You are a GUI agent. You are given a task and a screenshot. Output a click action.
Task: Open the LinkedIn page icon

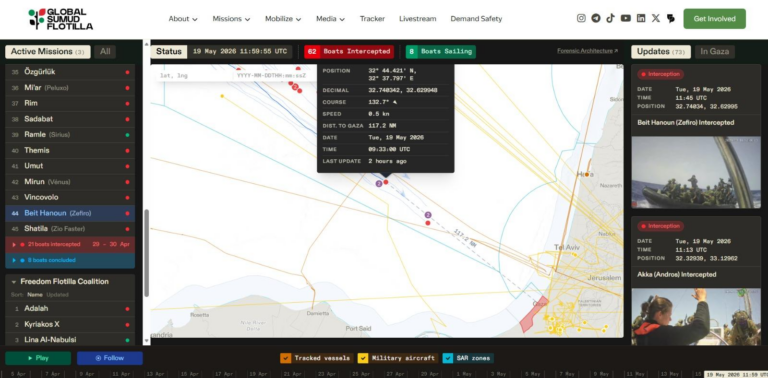tap(641, 18)
